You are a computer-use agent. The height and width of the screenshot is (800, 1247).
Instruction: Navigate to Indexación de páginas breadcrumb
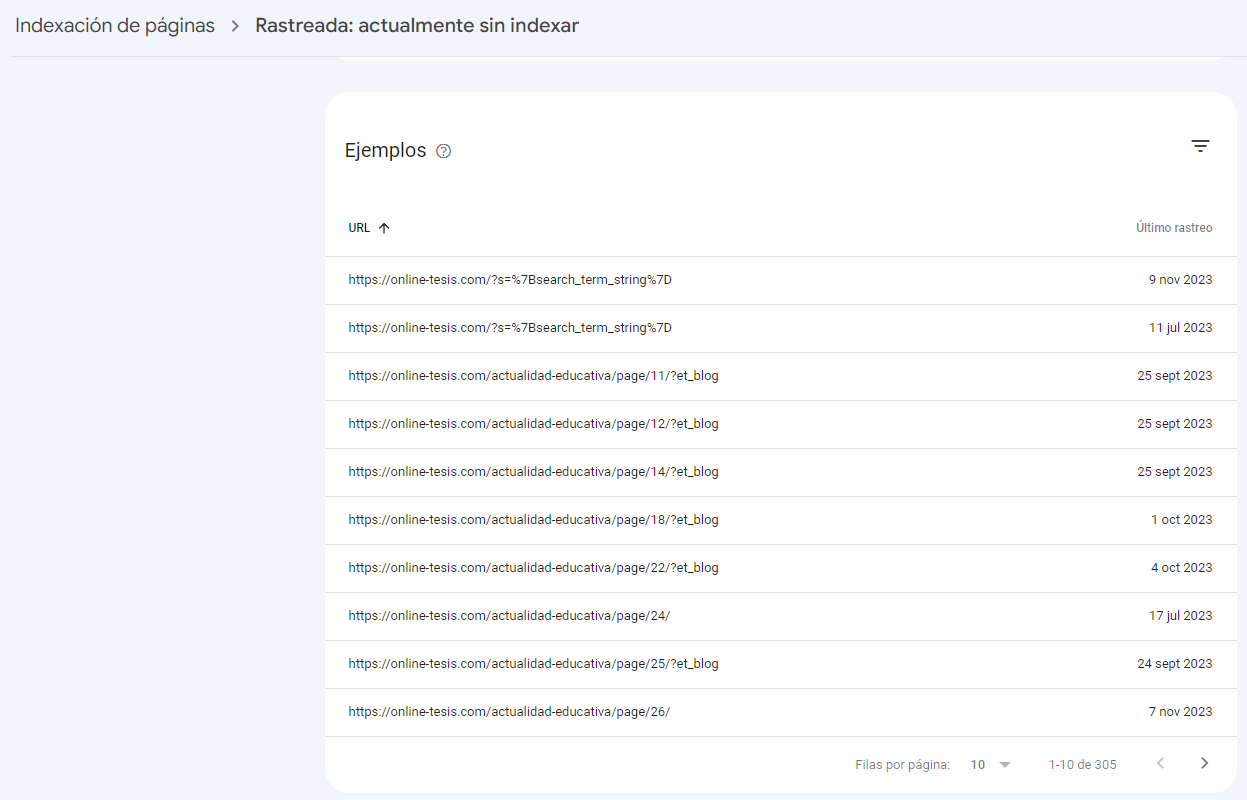(115, 26)
